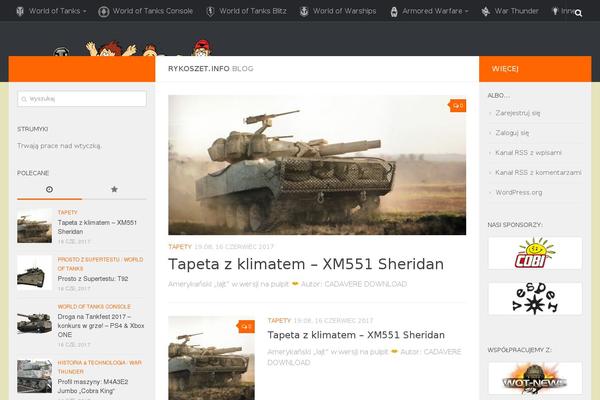
Task: Open sidebar M4A3E2 Jumbo thumbnail
Action: coord(34,376)
